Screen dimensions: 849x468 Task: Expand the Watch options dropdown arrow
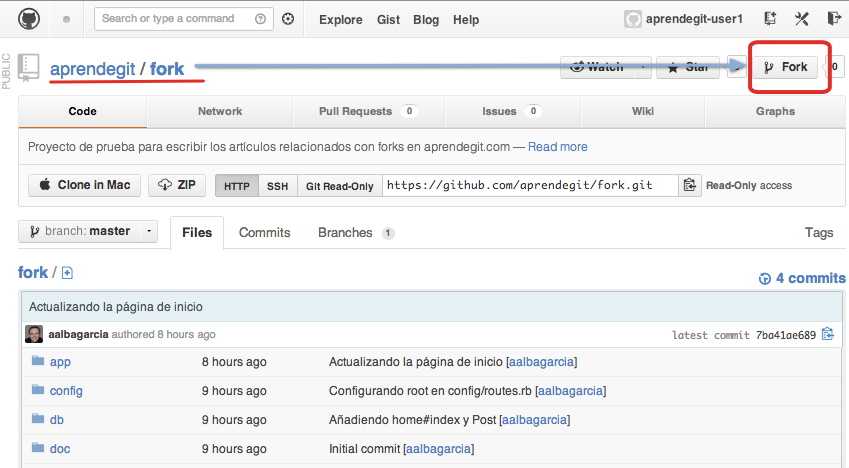(642, 68)
